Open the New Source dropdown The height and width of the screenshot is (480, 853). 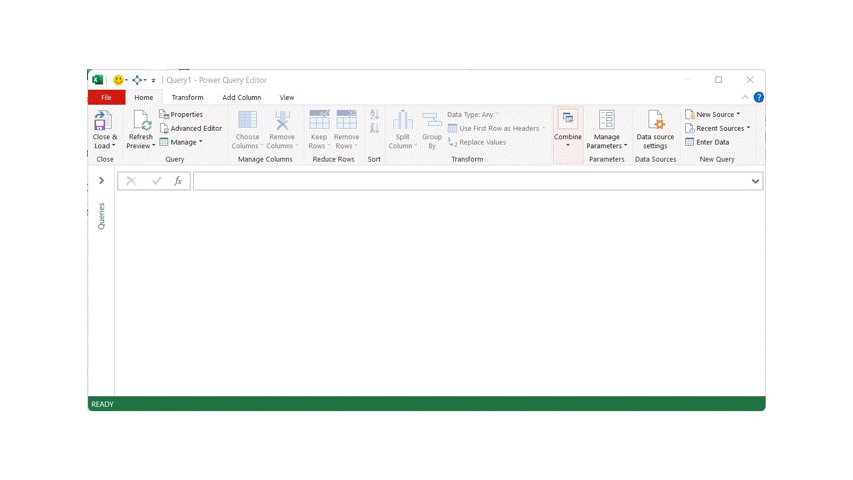(x=713, y=114)
